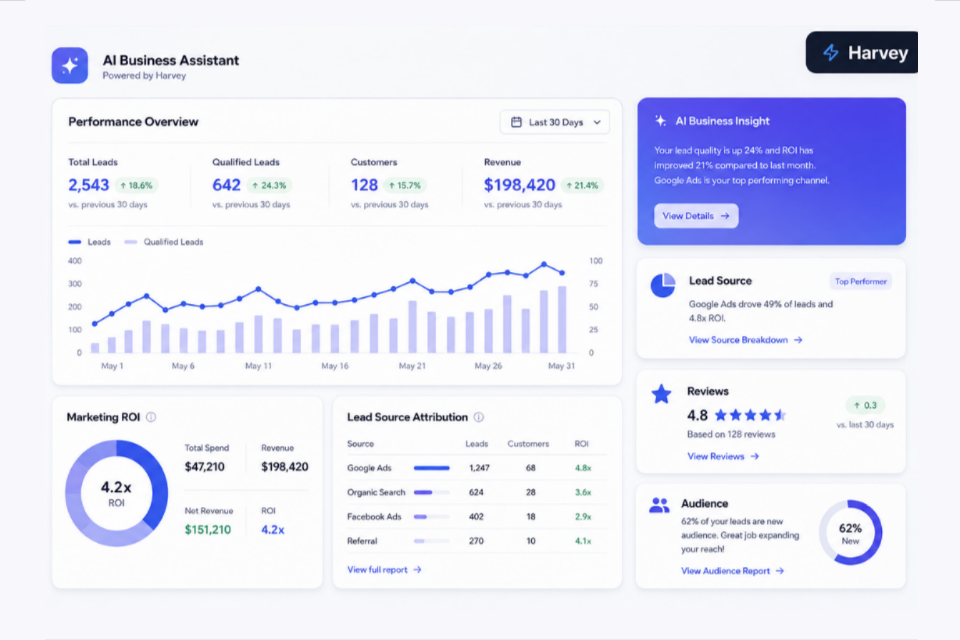Click the Top Performer badge
960x640 pixels.
860,281
